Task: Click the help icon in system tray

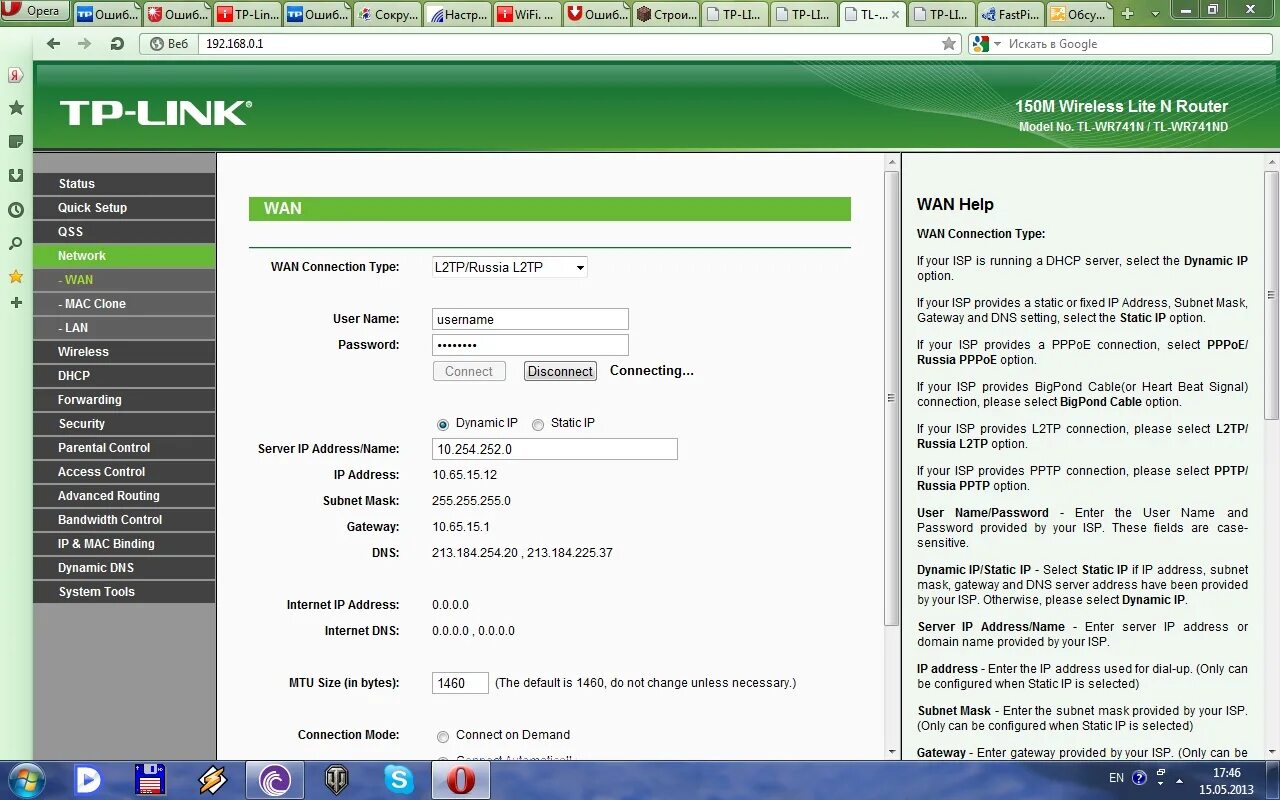Action: click(x=1139, y=778)
